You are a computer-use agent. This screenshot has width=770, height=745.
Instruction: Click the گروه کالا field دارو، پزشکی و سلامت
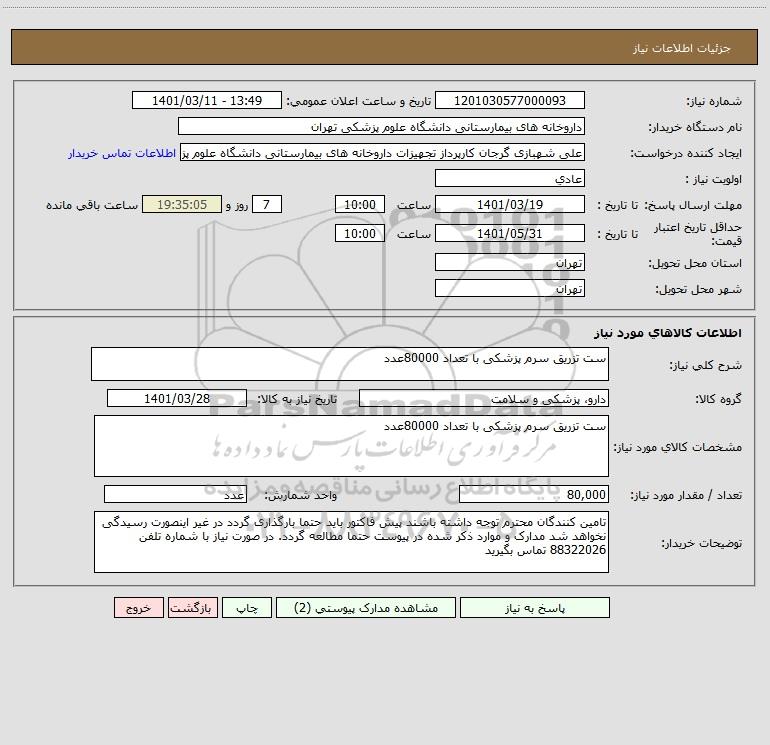point(484,398)
